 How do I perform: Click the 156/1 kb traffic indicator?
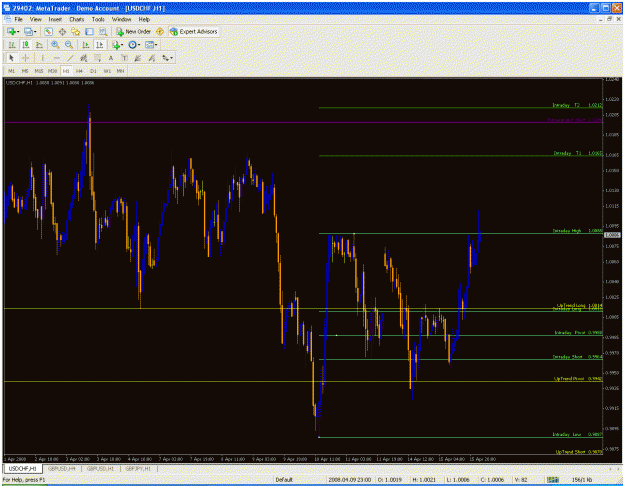(x=582, y=480)
